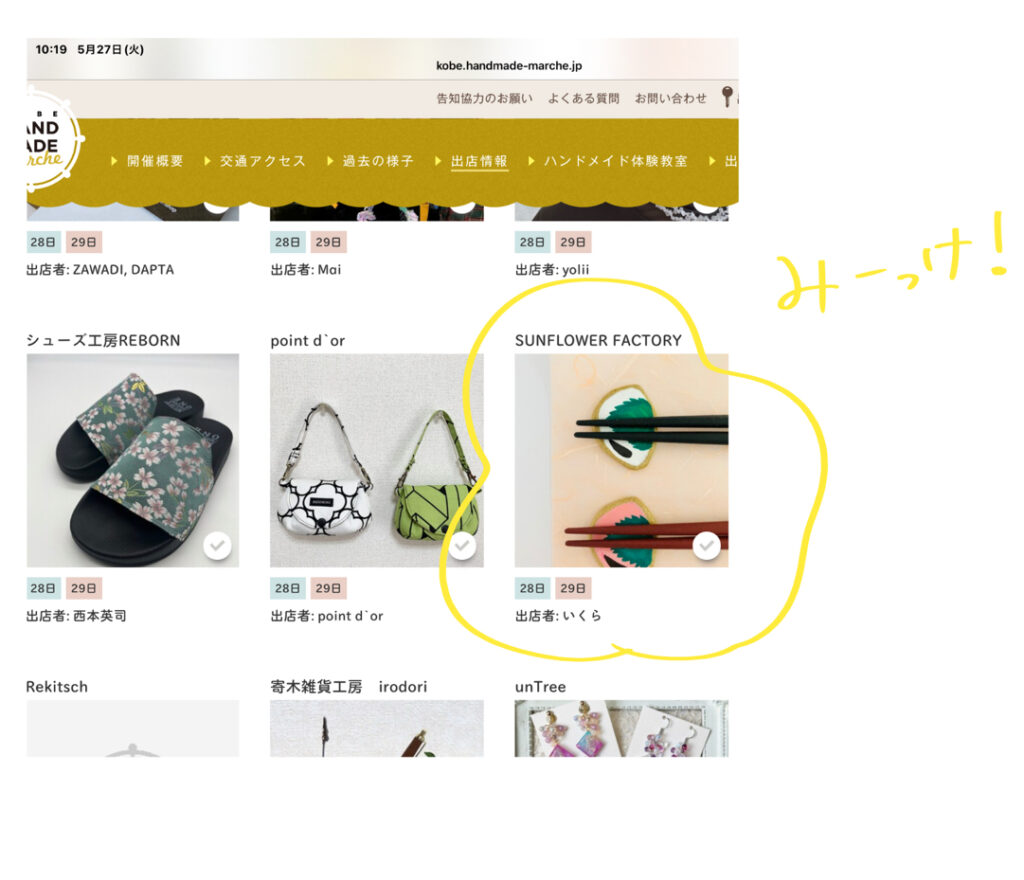Click the 告知協力のお願い link
Screen dimensions: 1024x880
(485, 98)
